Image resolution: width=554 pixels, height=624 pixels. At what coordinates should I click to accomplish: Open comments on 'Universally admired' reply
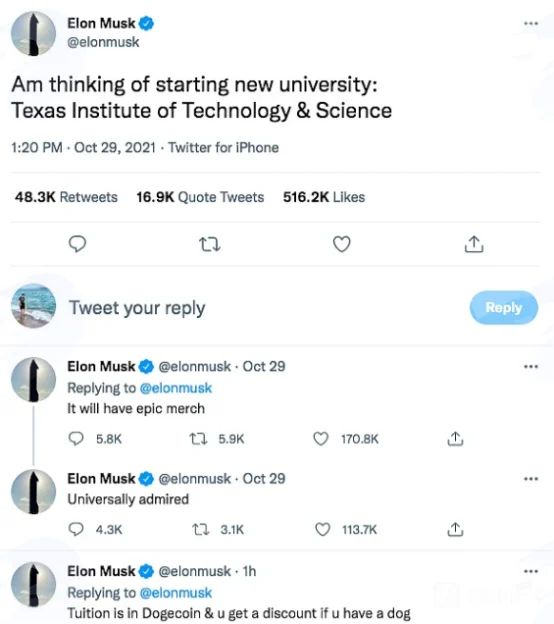[76, 529]
